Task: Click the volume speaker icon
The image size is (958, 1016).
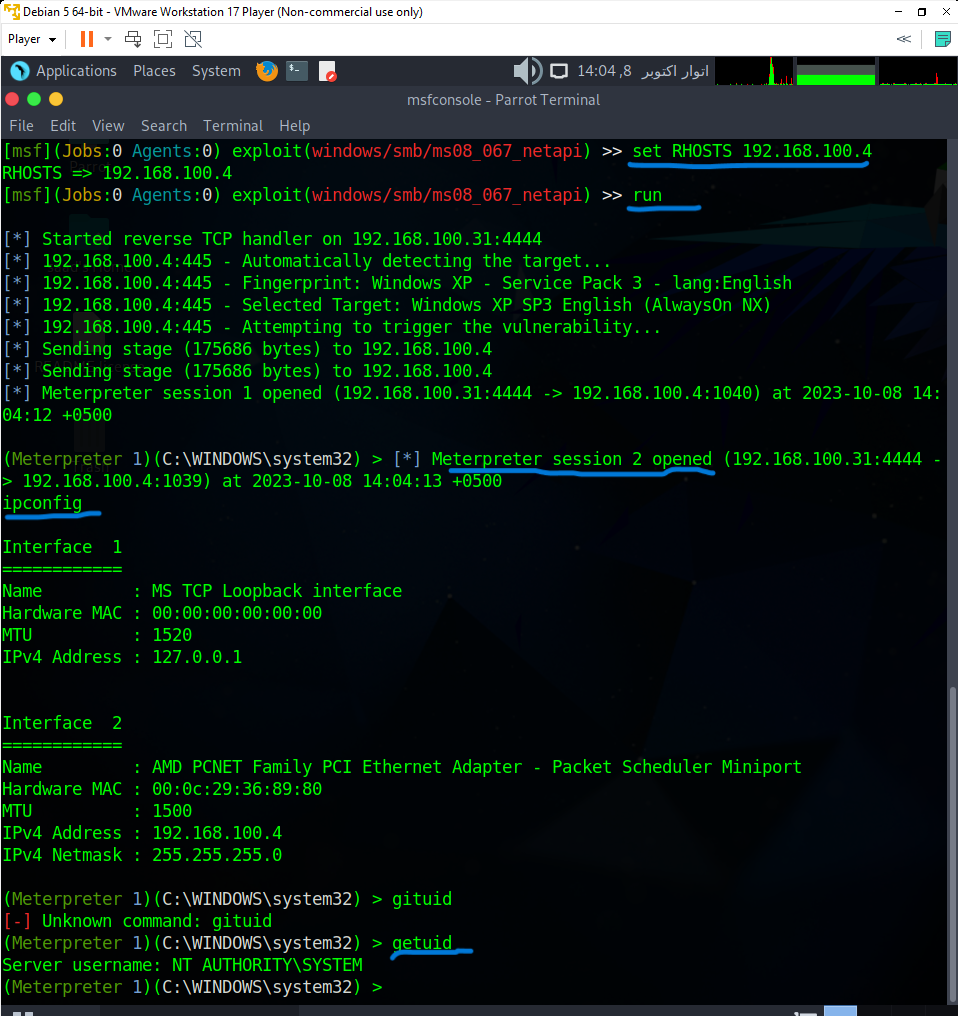Action: click(528, 71)
